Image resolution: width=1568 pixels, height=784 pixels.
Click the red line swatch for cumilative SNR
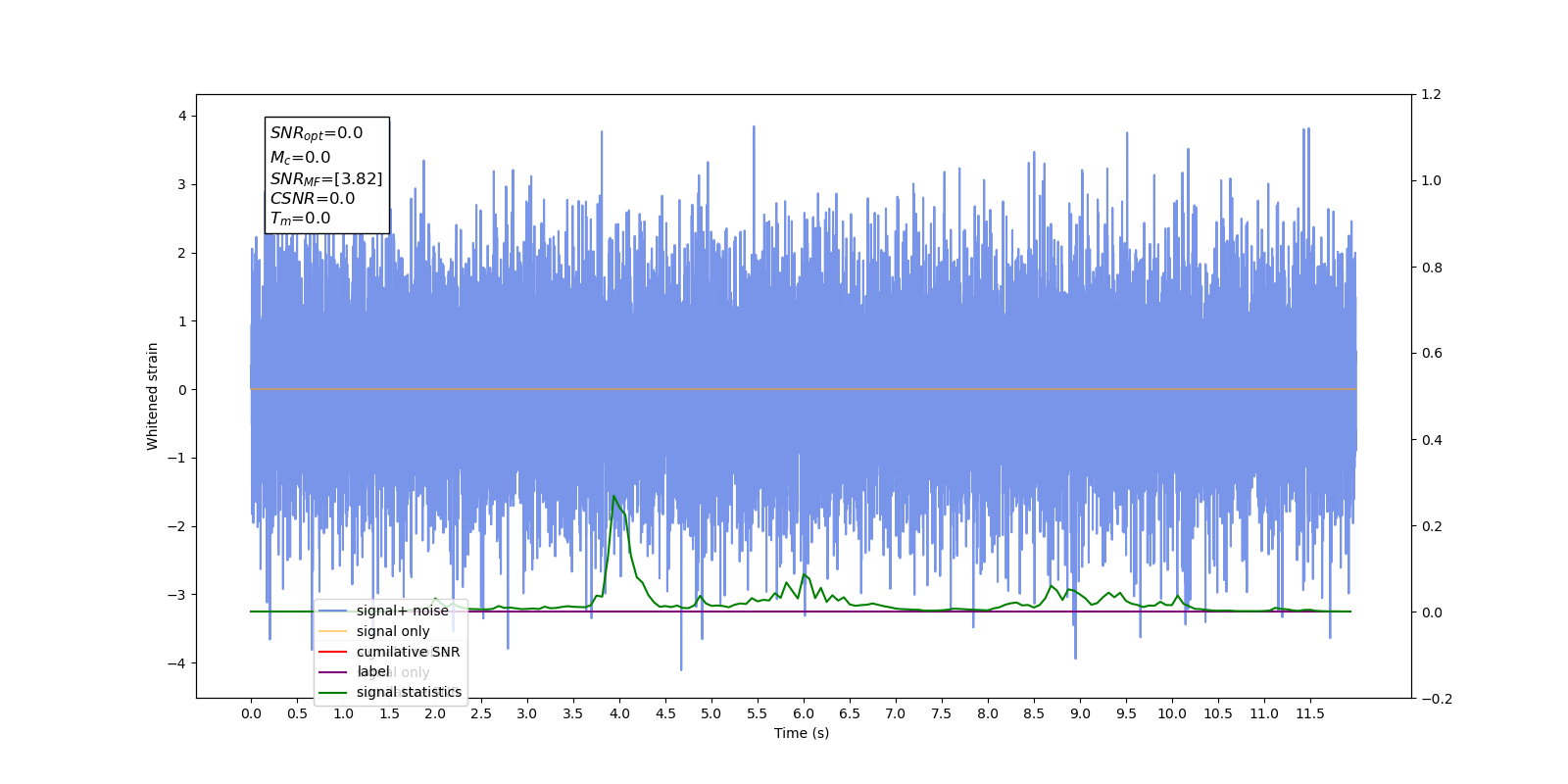point(333,652)
